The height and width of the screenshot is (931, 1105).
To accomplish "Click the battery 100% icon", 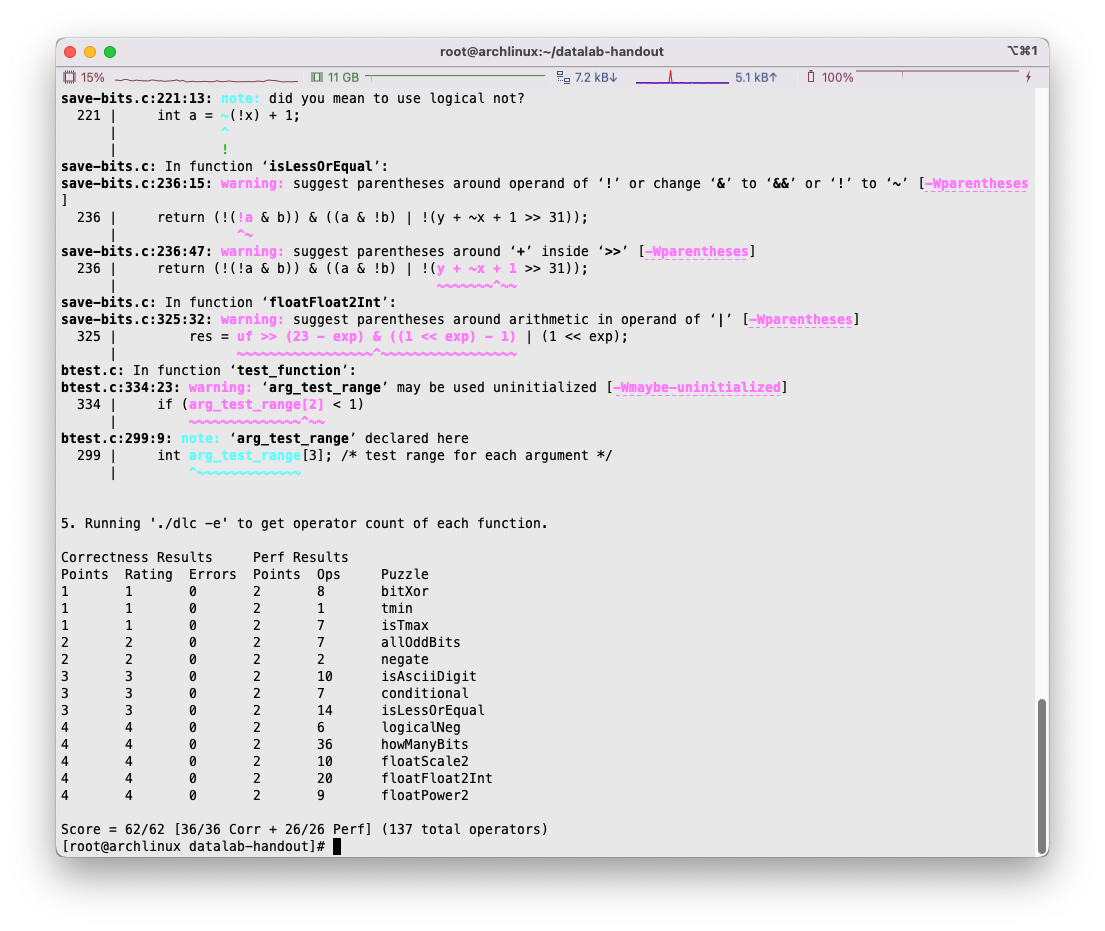I will coord(811,77).
